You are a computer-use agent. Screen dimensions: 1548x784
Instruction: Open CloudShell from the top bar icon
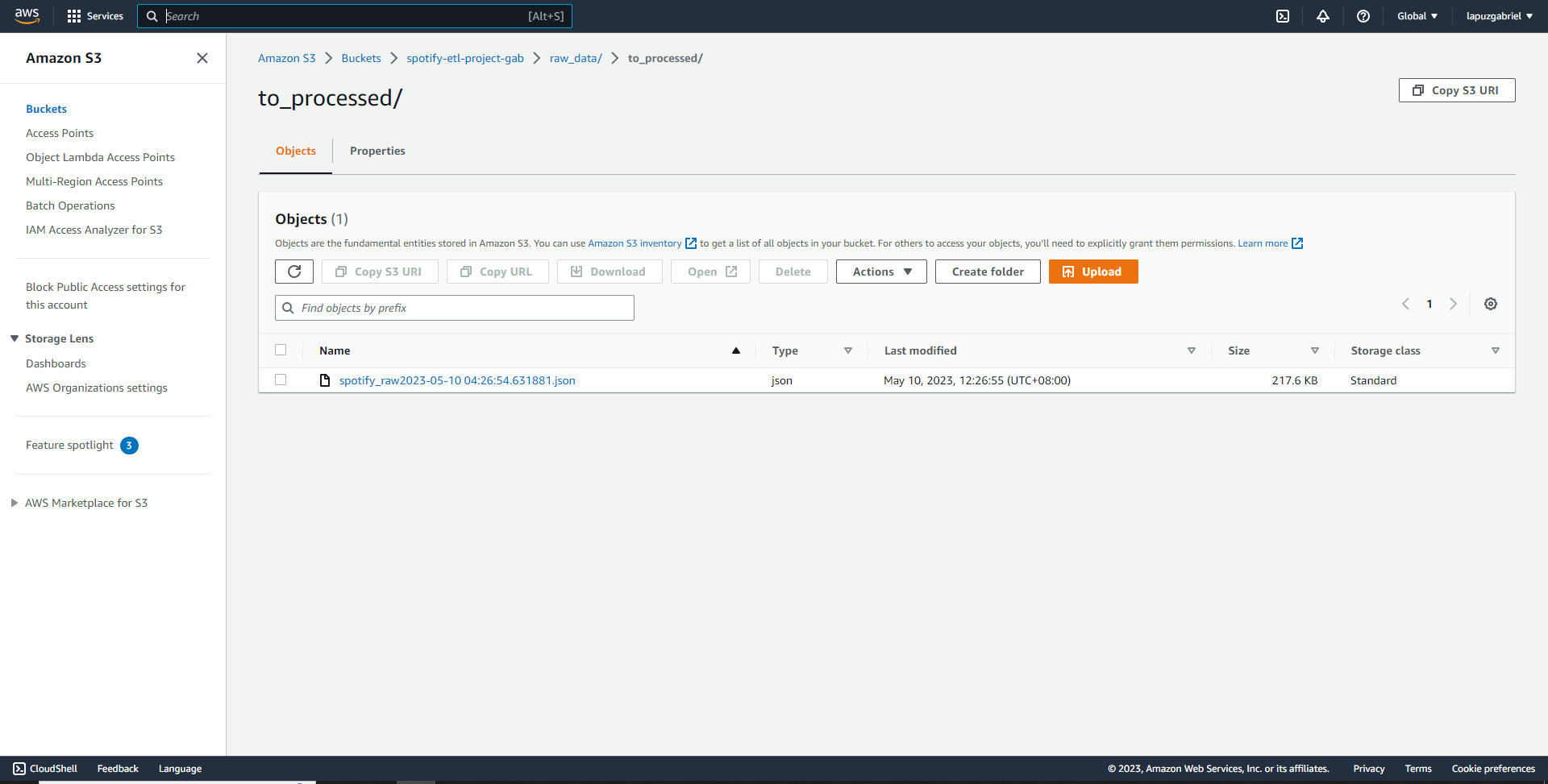[1283, 16]
